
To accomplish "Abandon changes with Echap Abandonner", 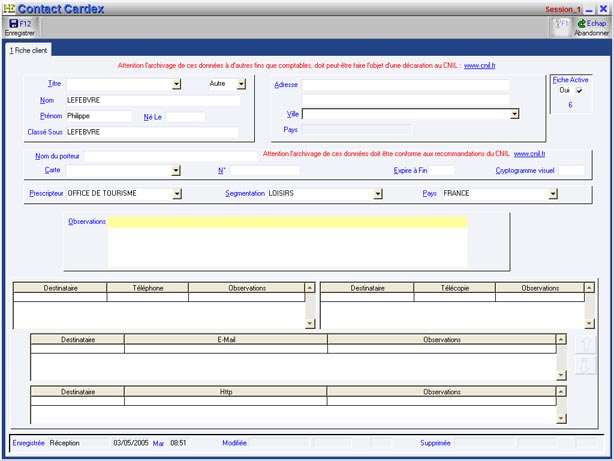I will point(592,28).
